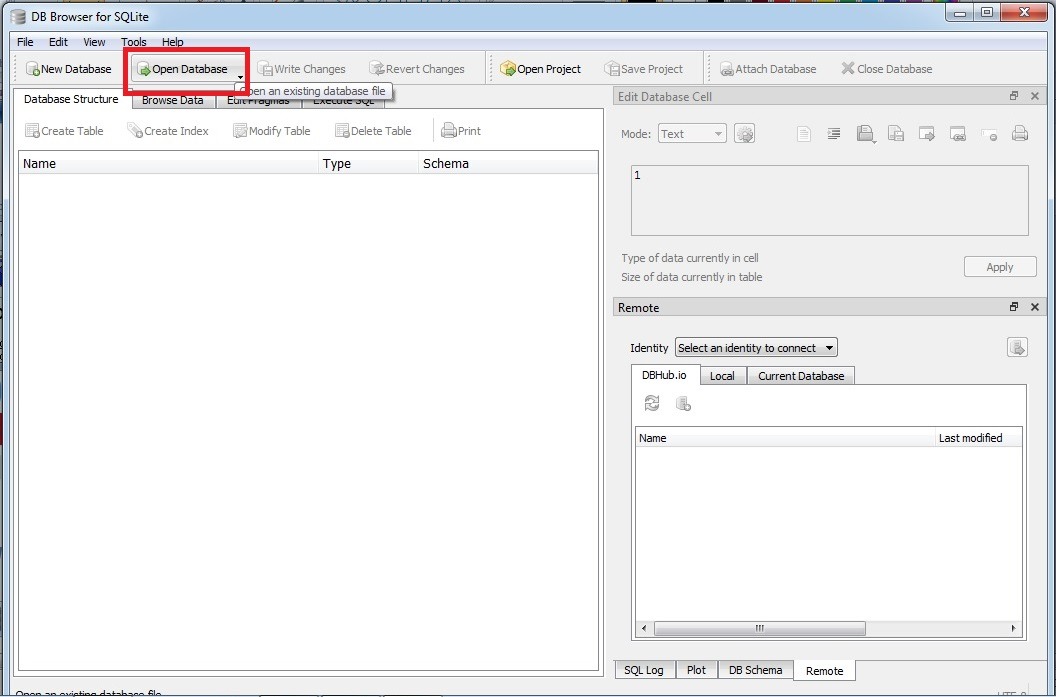Click the DB Browser application icon in title bar
The height and width of the screenshot is (697, 1056).
coord(18,15)
